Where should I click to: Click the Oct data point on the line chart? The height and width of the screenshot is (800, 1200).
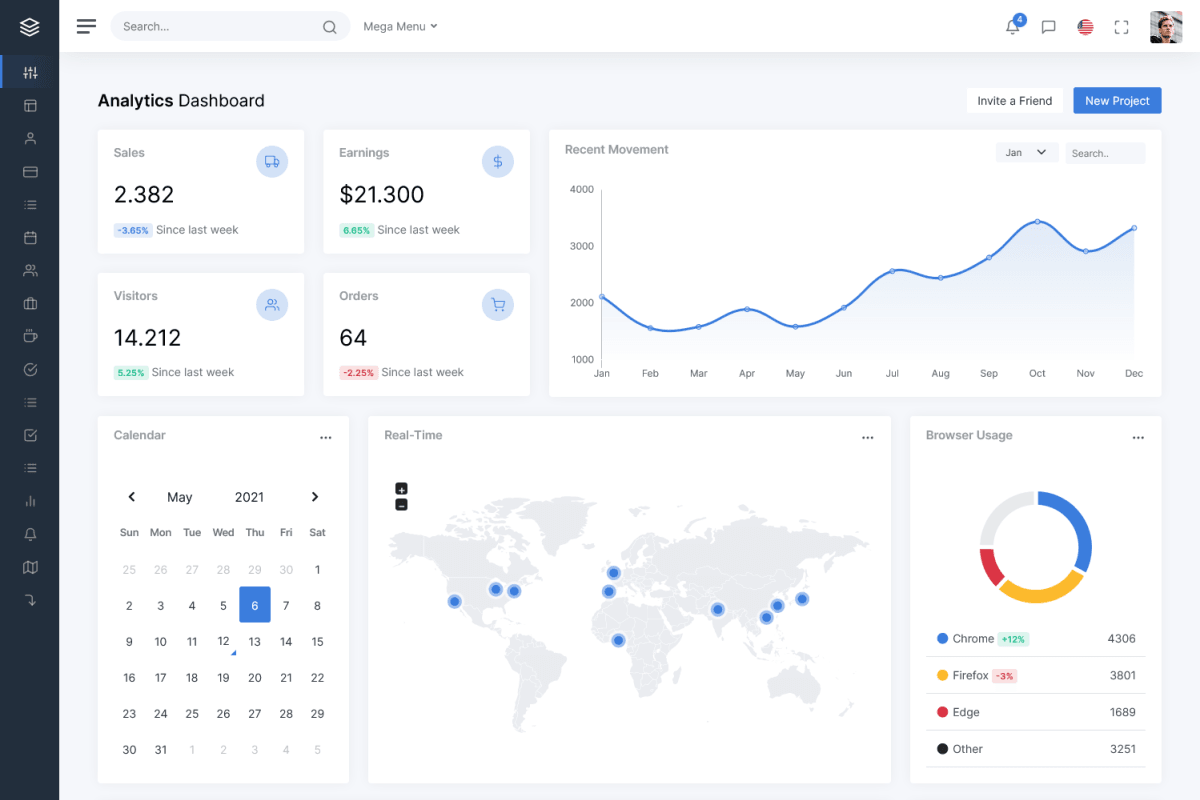pyautogui.click(x=1037, y=222)
